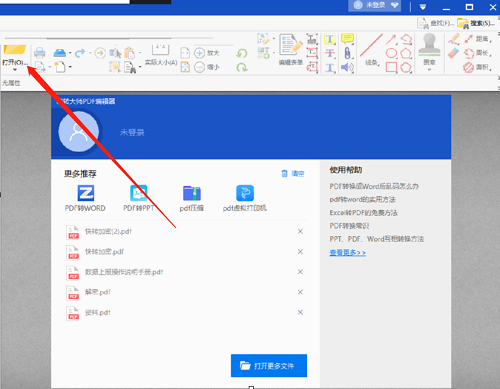The width and height of the screenshot is (500, 389).
Task: Open the PDF转PPT recommendation
Action: 139,198
